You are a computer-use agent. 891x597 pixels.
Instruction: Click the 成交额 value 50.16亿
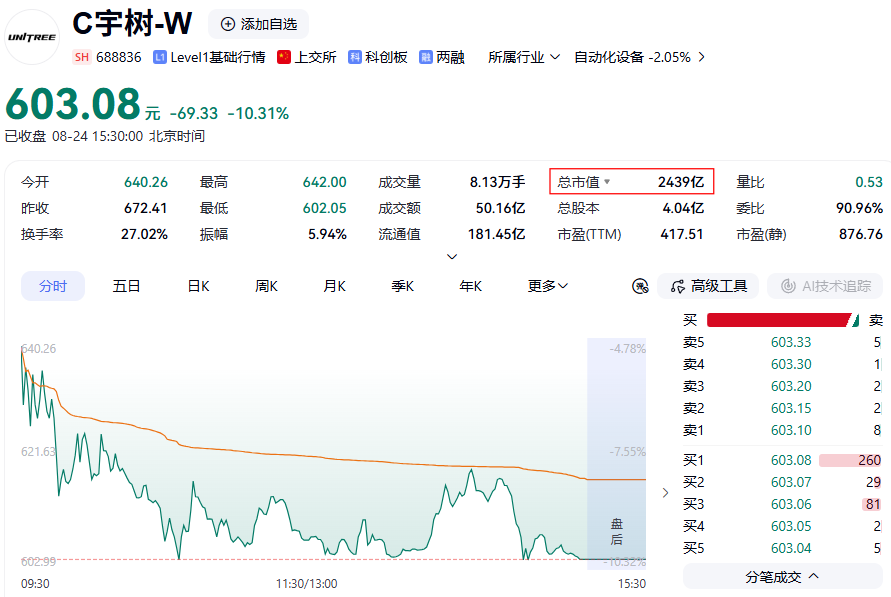pos(500,208)
